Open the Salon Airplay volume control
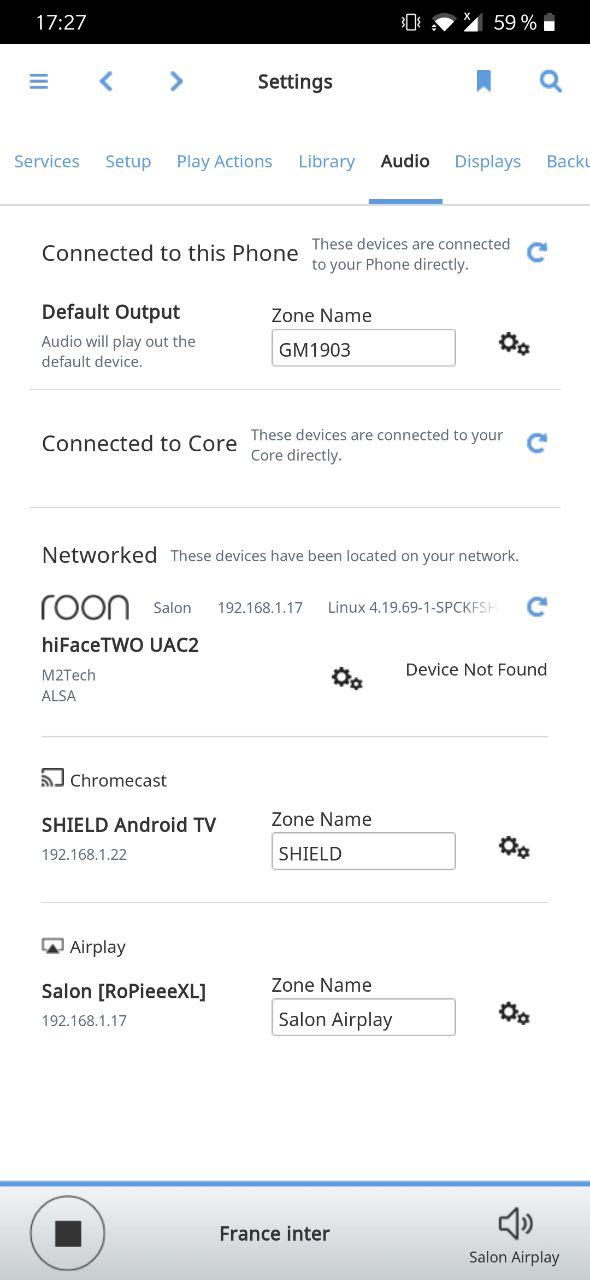 coord(515,1236)
